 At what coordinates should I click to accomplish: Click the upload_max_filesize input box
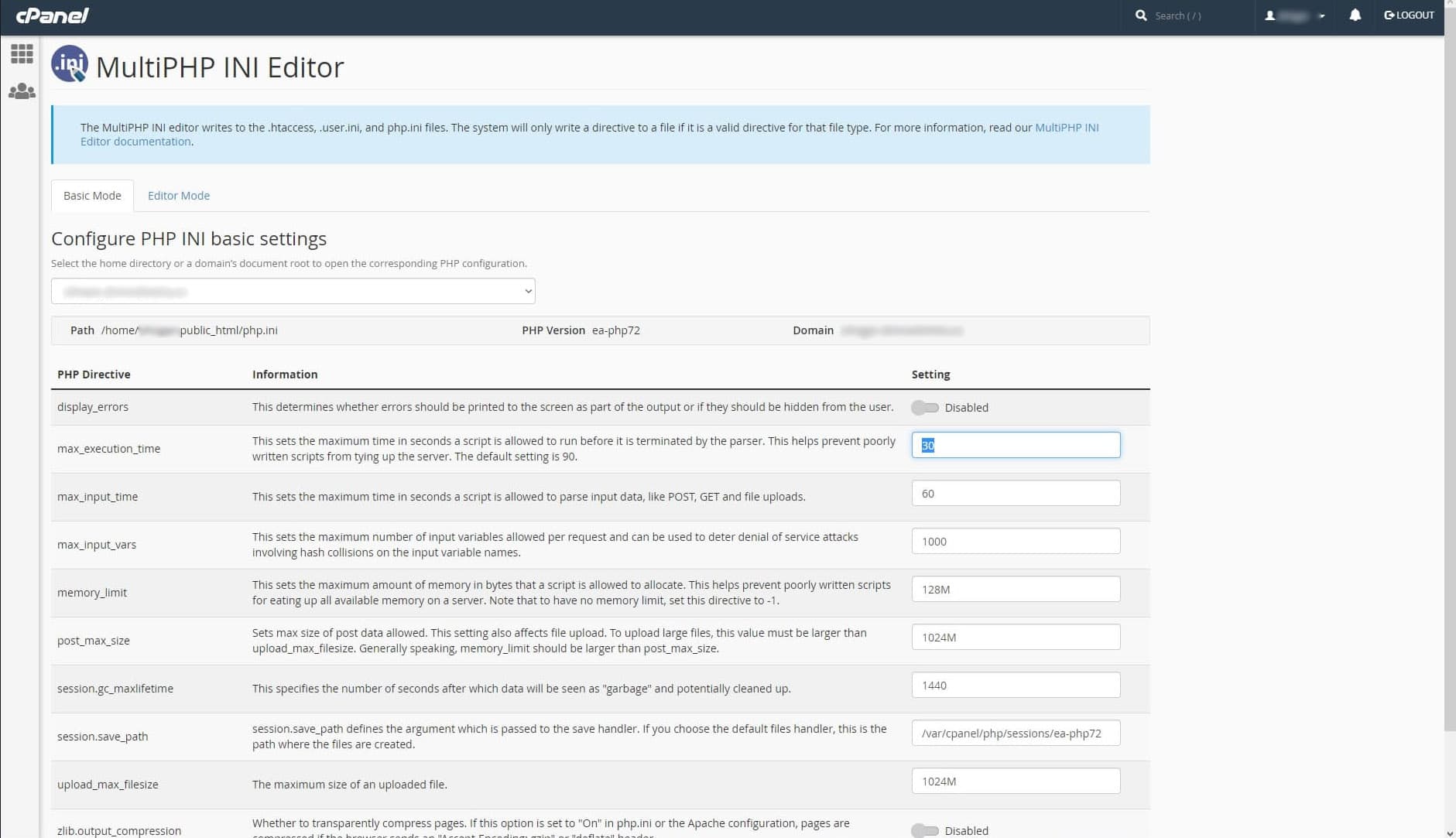pyautogui.click(x=1016, y=782)
